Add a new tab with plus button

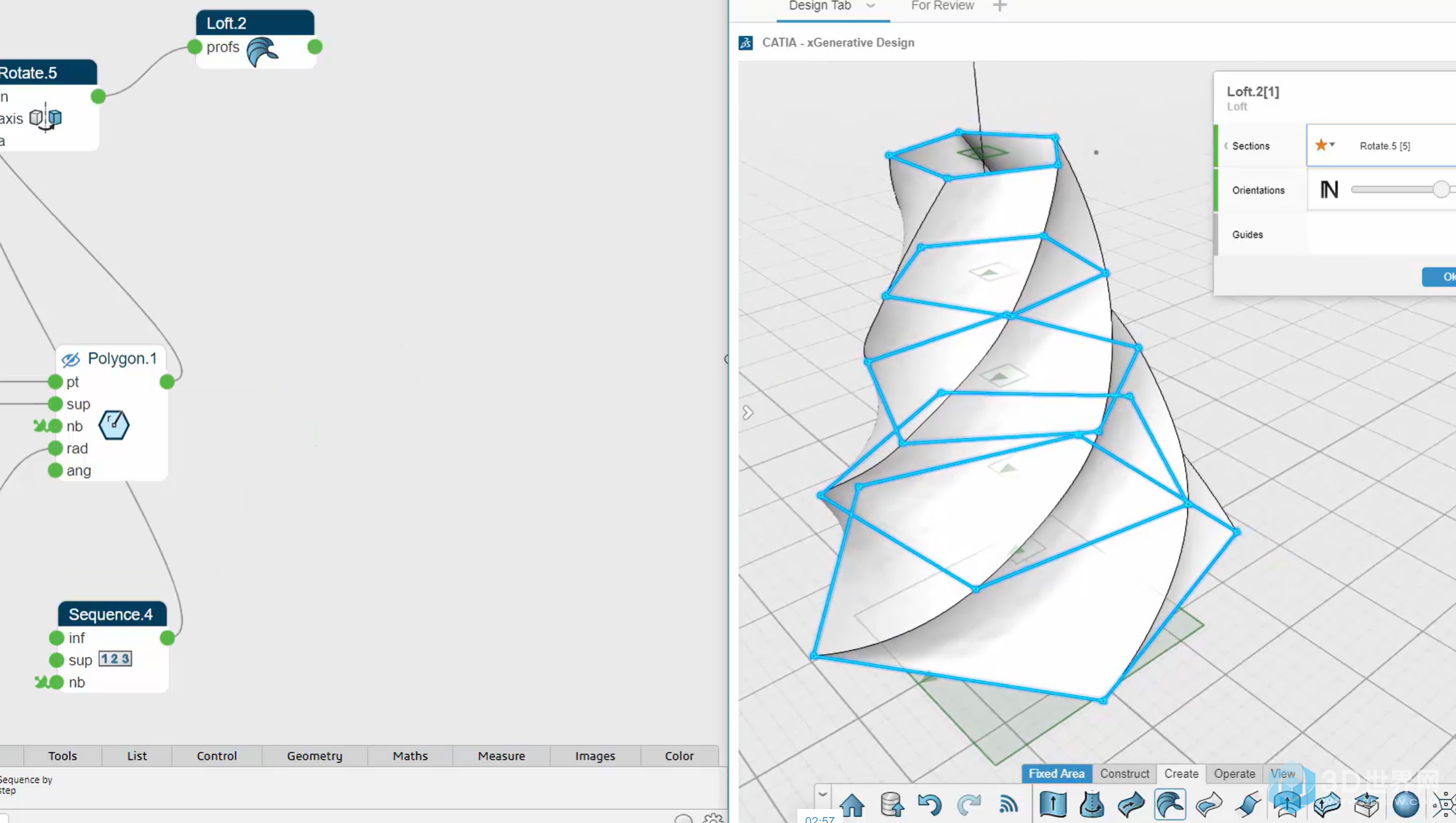[x=999, y=5]
